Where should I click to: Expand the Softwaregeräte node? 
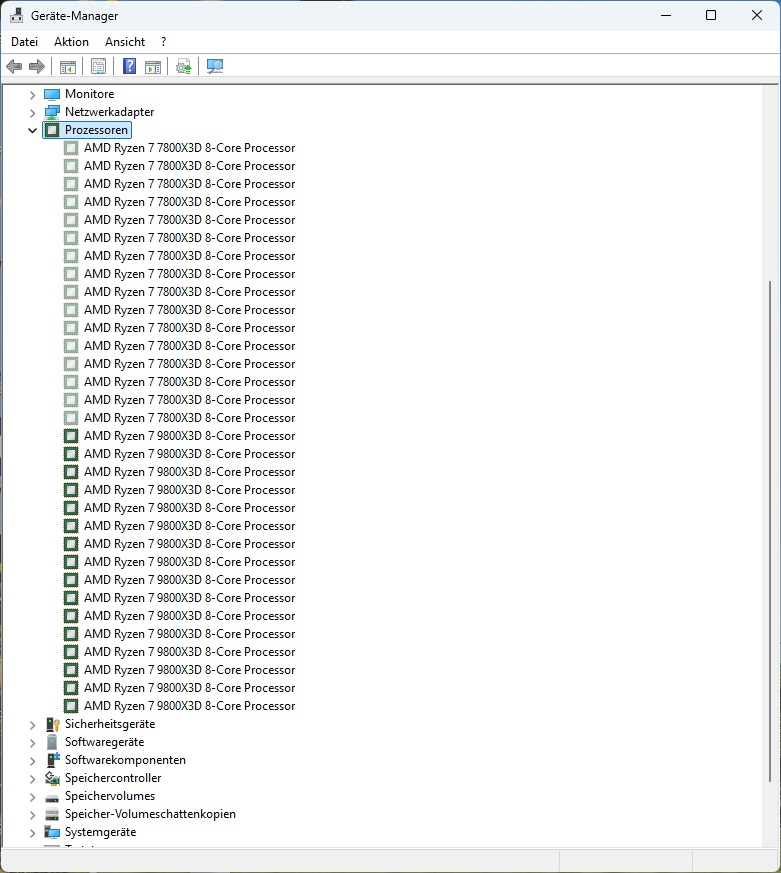[x=32, y=743]
